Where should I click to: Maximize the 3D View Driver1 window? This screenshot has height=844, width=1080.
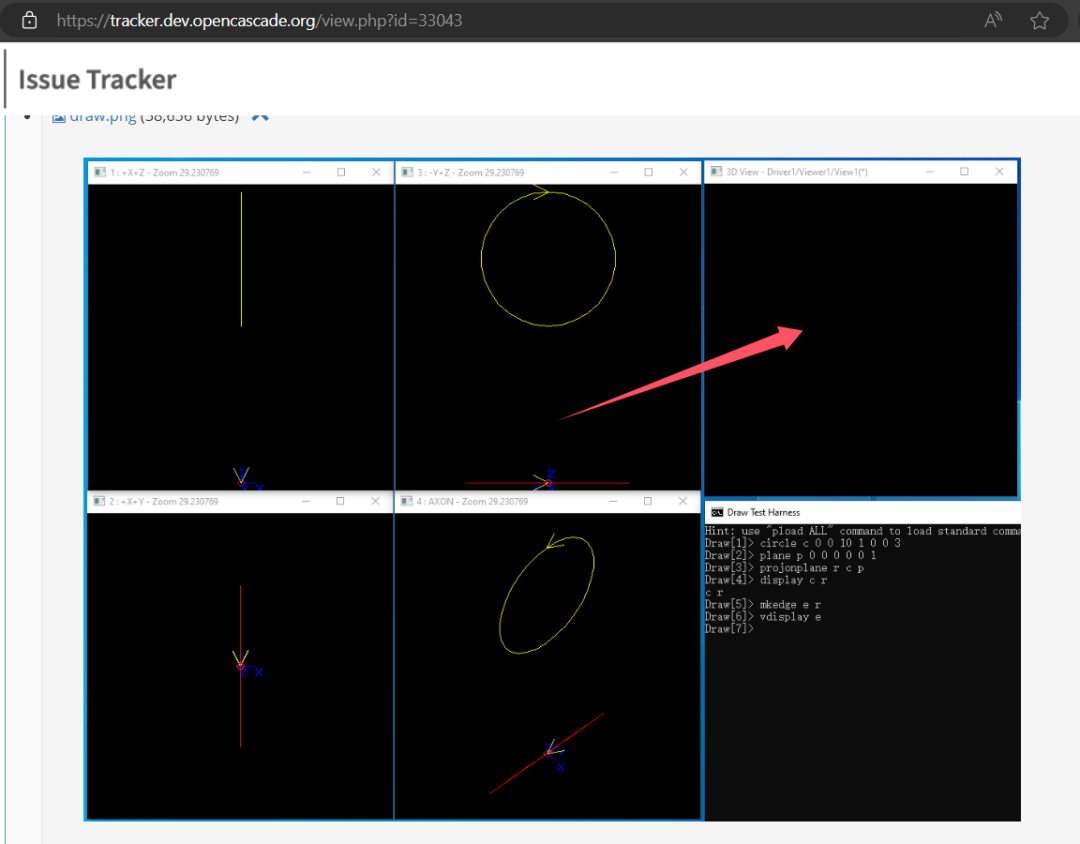tap(964, 172)
